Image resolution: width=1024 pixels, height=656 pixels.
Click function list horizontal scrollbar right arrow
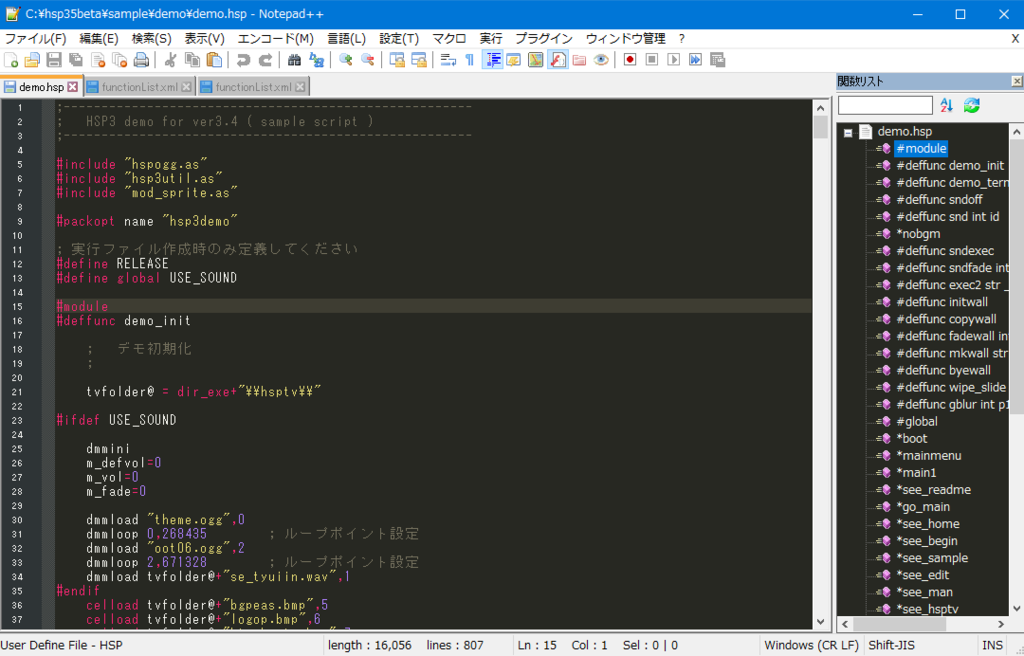point(1001,624)
